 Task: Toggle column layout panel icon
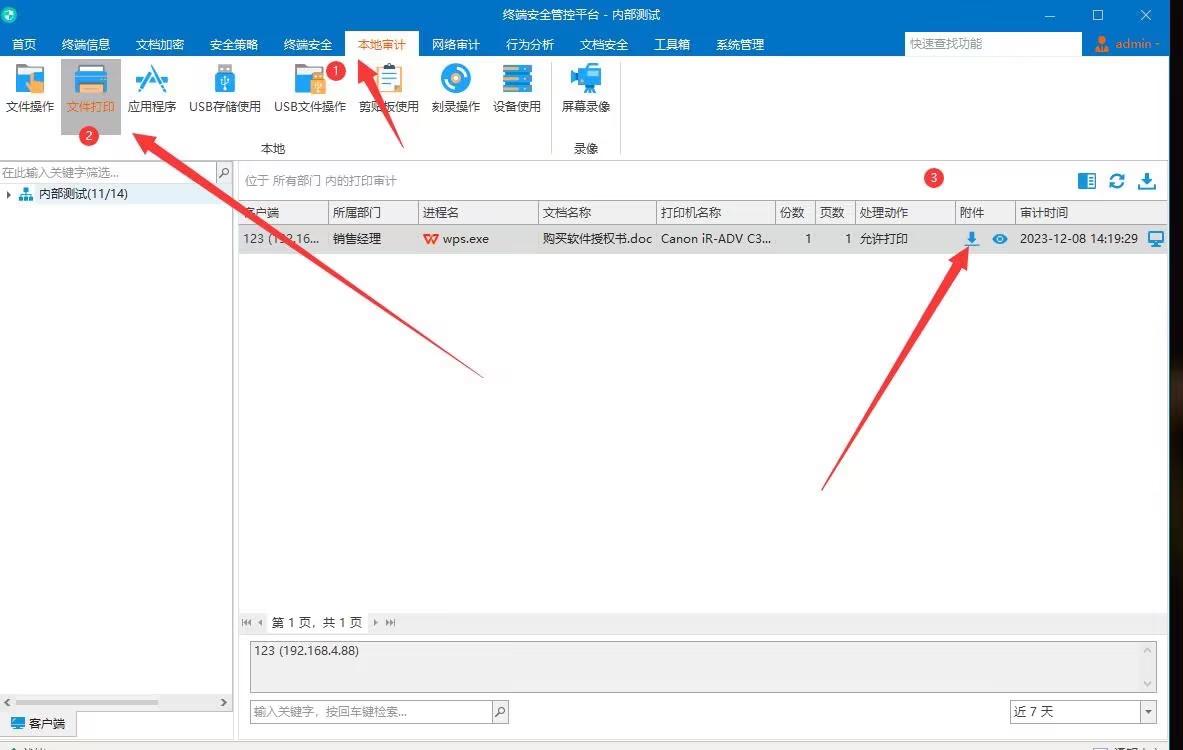pos(1086,180)
